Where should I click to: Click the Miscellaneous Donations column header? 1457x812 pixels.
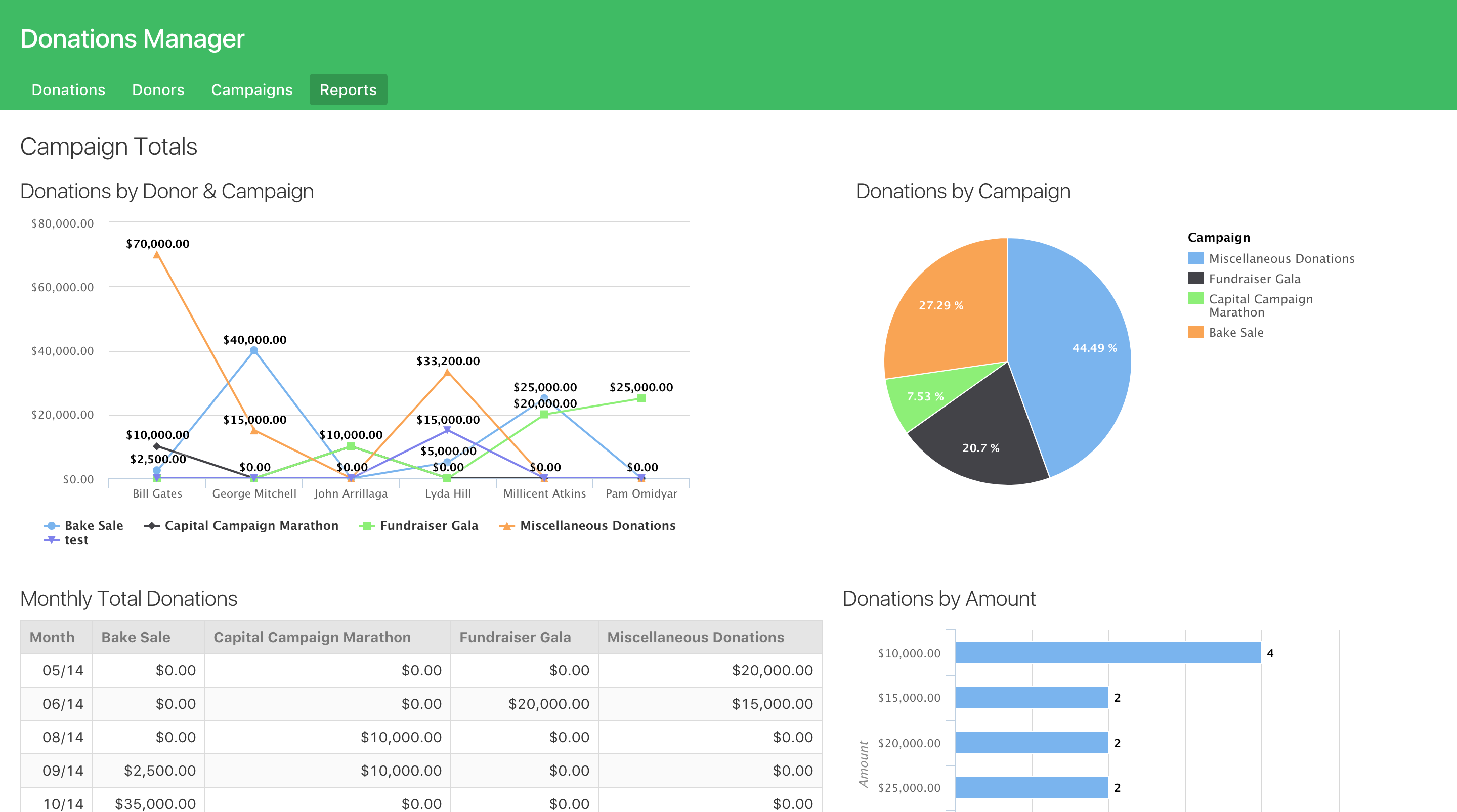coord(695,637)
